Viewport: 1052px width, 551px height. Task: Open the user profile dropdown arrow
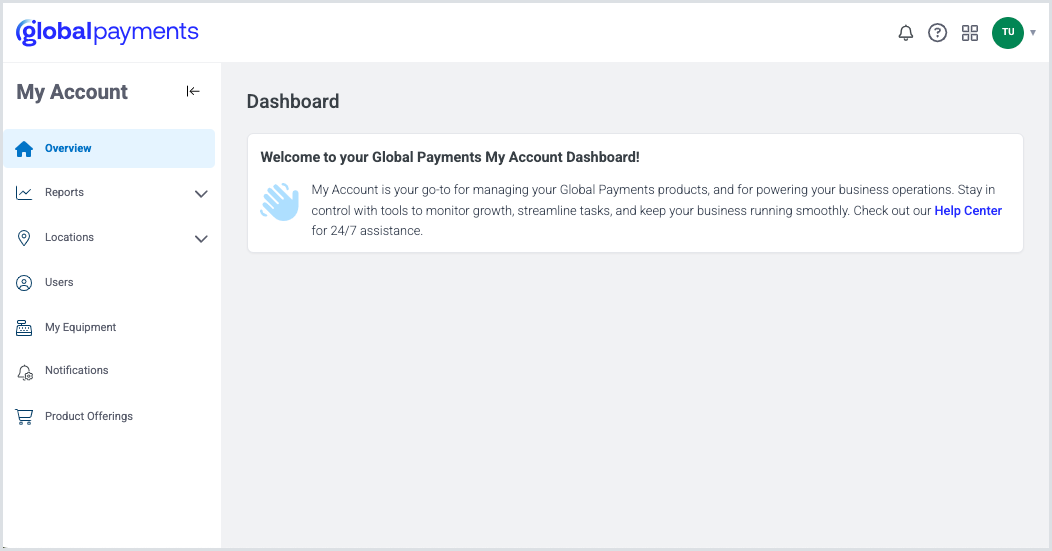click(x=1033, y=33)
